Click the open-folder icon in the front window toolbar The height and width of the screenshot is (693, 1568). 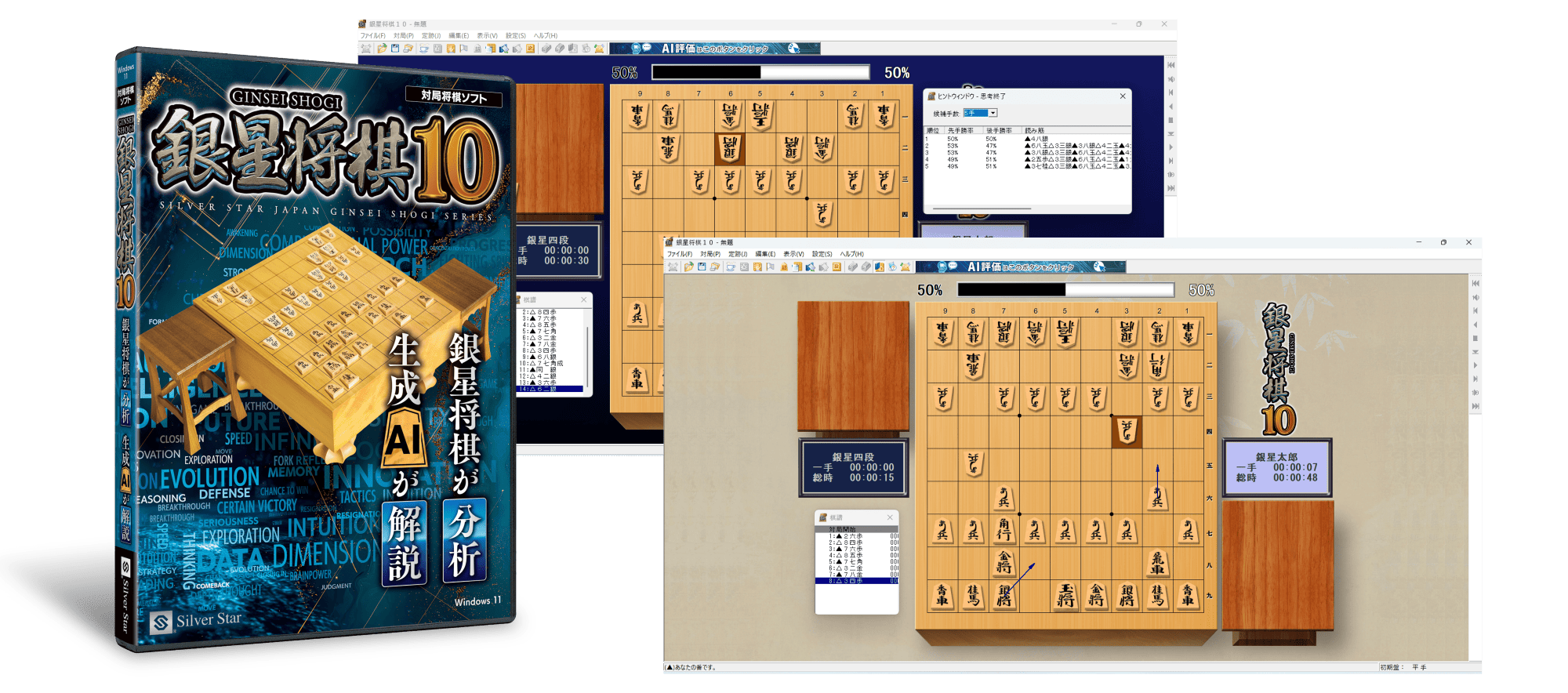[688, 267]
